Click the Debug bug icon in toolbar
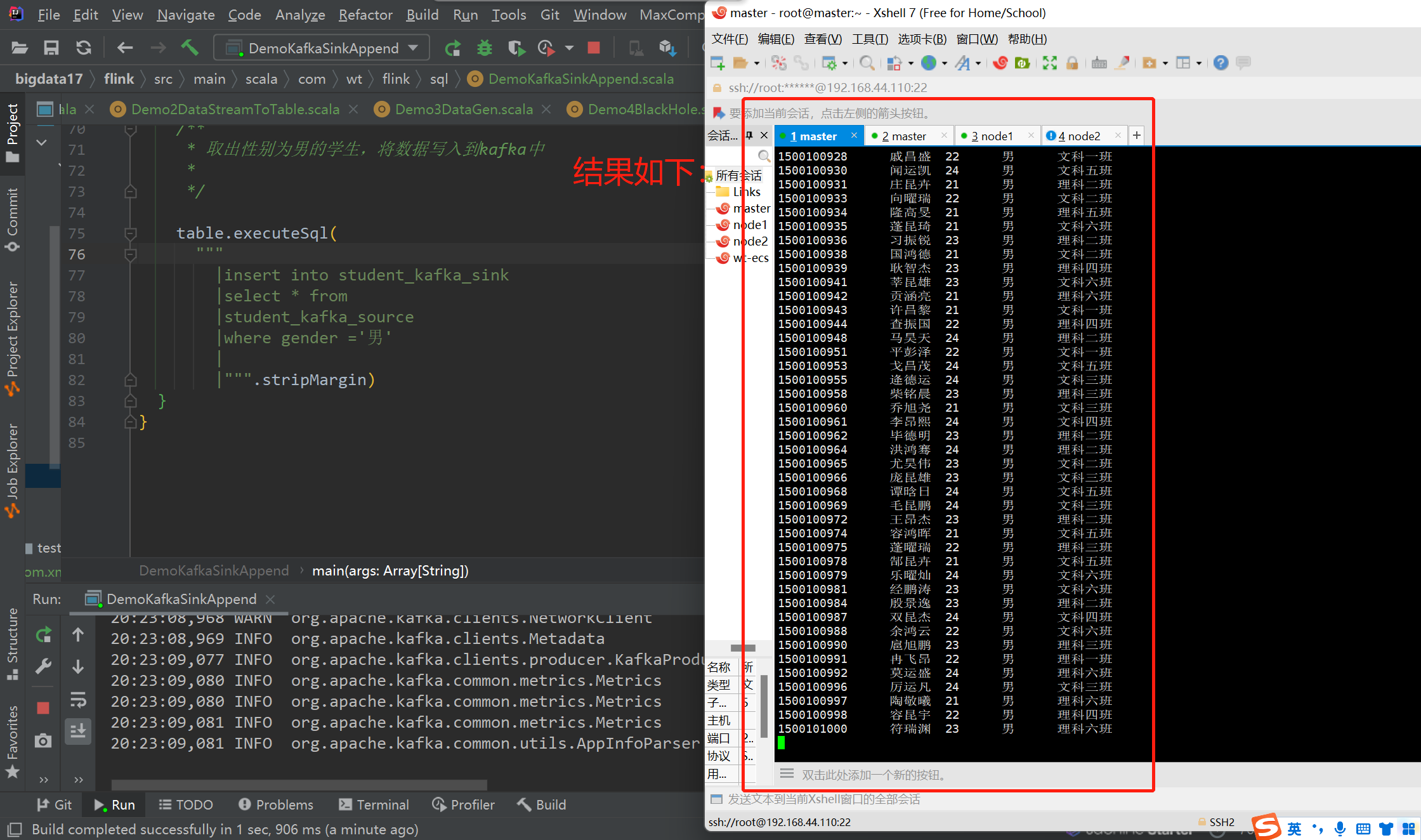Viewport: 1421px width, 840px height. coord(485,48)
